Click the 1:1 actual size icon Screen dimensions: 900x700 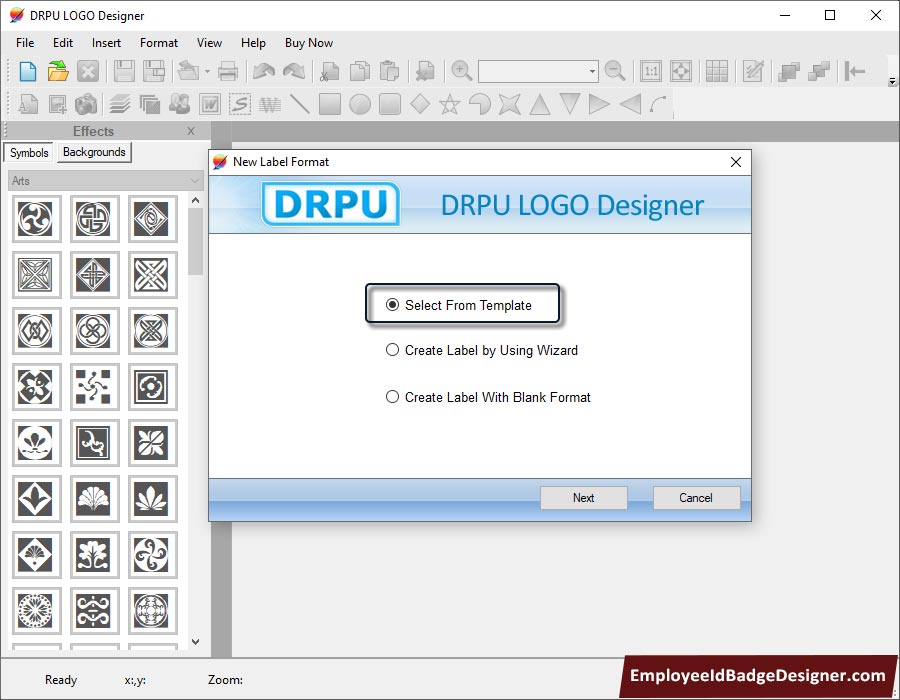click(x=651, y=72)
